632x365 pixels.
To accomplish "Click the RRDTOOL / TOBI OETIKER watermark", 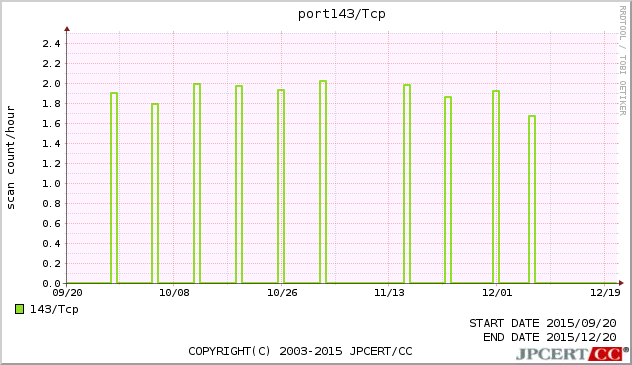I will coord(623,60).
